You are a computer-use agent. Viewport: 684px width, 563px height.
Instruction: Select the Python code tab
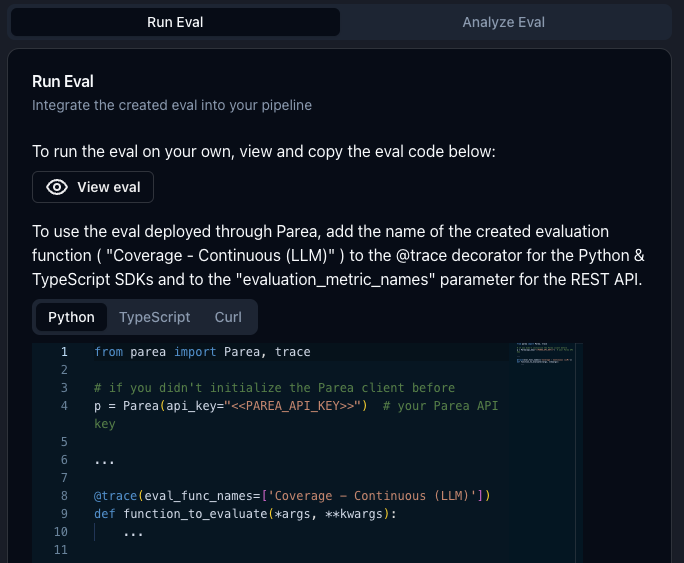(71, 317)
